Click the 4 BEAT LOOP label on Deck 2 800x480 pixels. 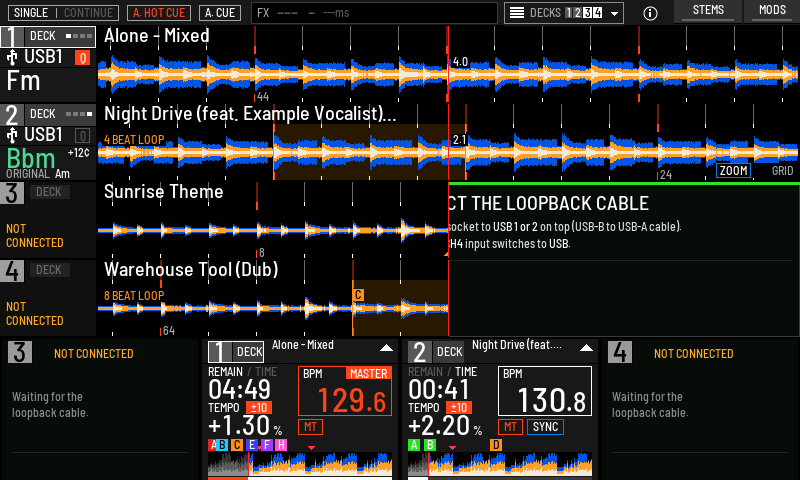tap(134, 140)
